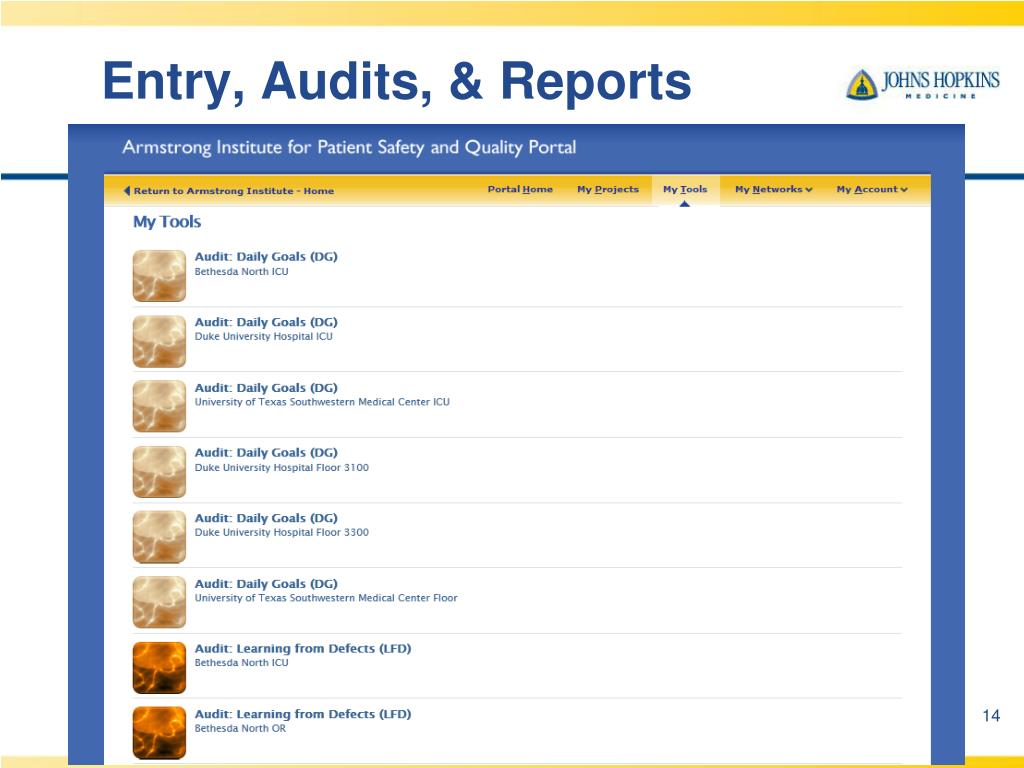Open Audit: Daily Goals link above Duke Floor 3300
Image resolution: width=1024 pixels, height=768 pixels.
pos(266,518)
